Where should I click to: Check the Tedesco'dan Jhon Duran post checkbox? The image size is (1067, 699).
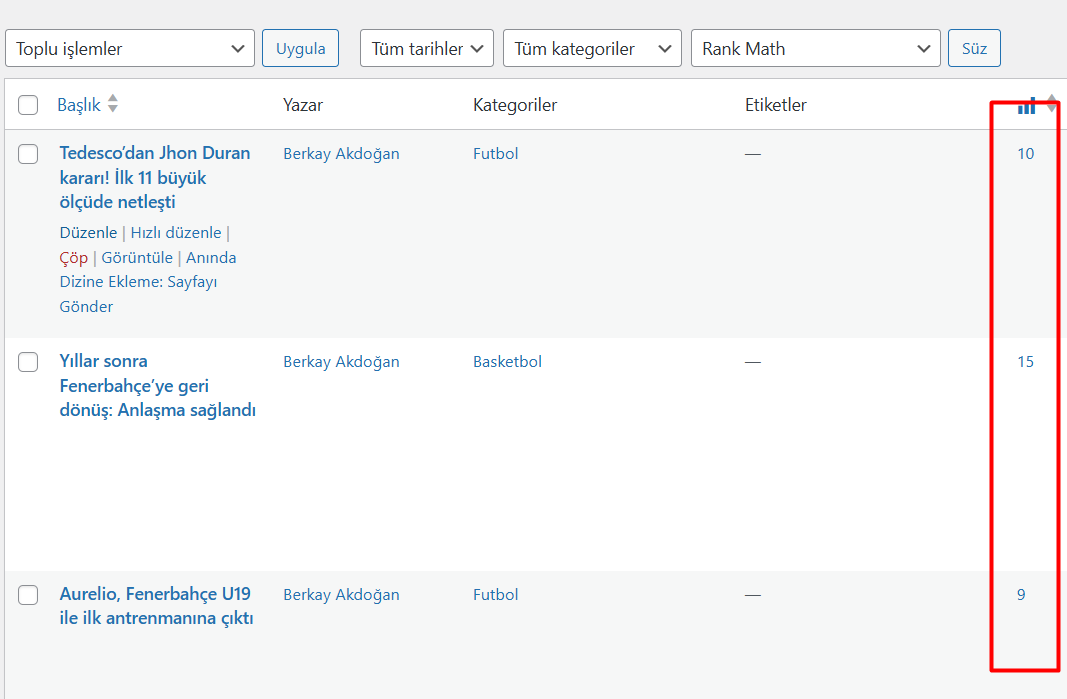click(28, 154)
